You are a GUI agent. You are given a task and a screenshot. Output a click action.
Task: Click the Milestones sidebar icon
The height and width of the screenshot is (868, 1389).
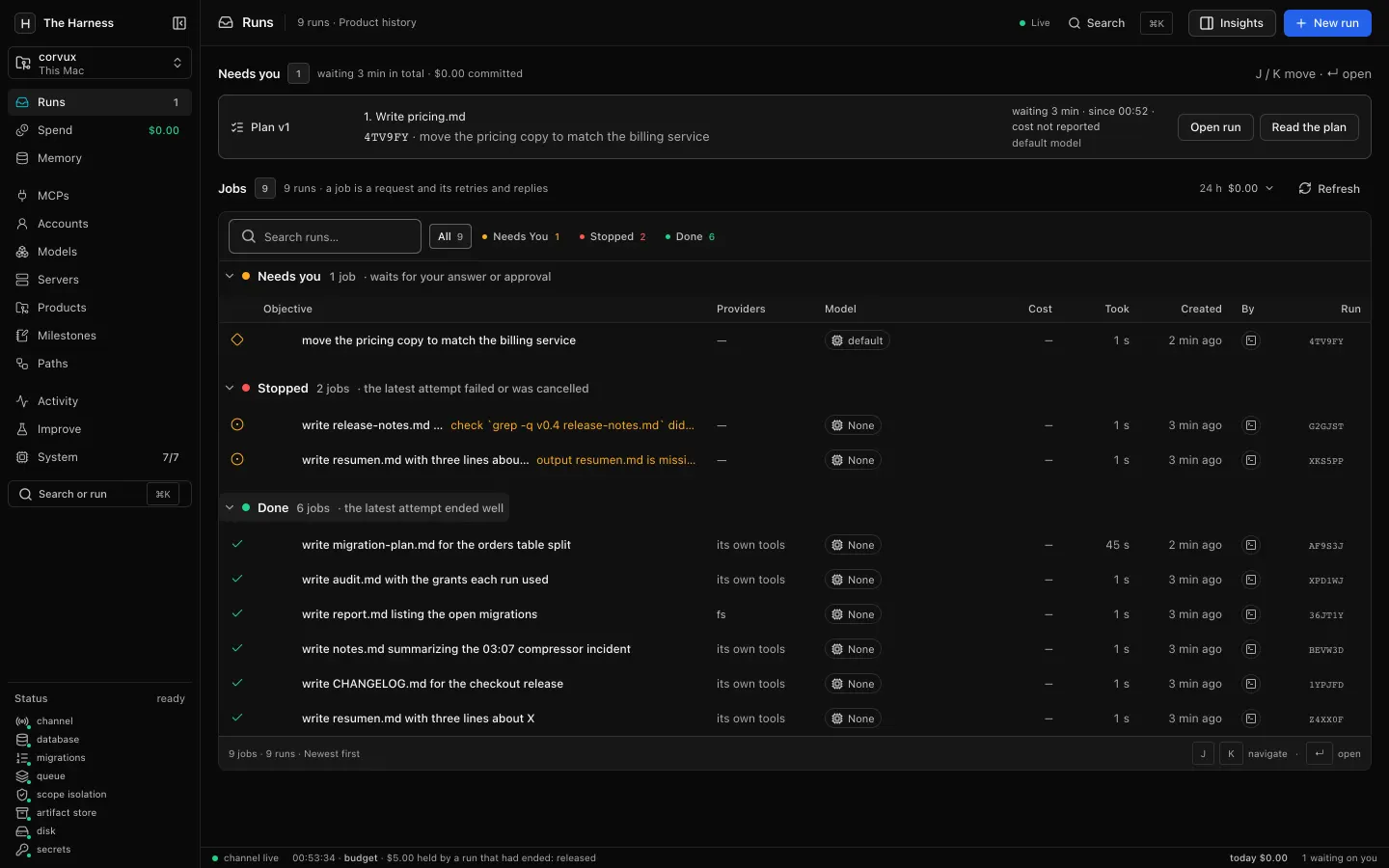(x=22, y=336)
